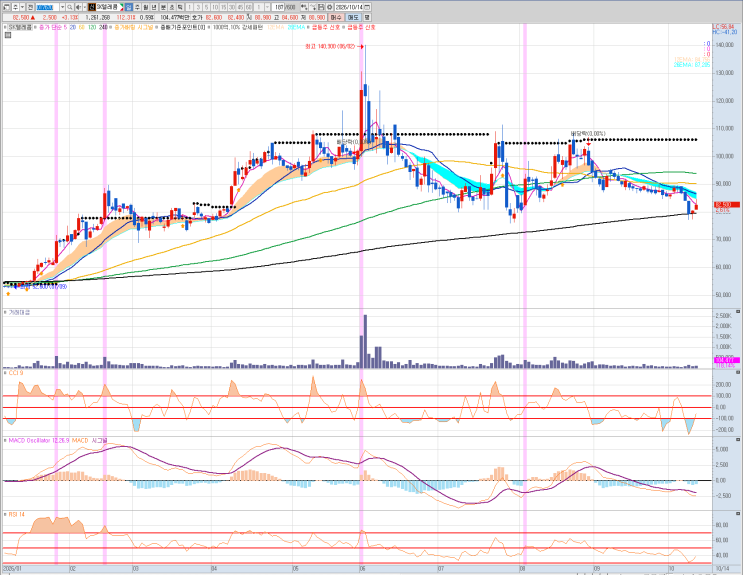The width and height of the screenshot is (743, 575).
Task: Click the speaker sound icon
Action: click(x=78, y=7)
